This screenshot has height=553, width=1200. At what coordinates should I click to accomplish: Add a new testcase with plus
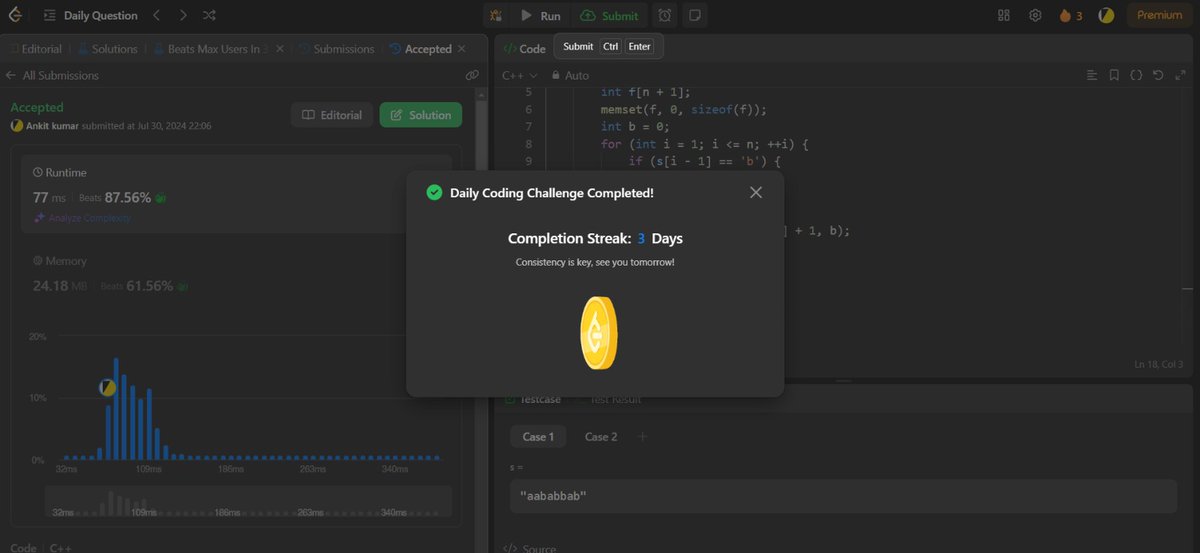(x=642, y=437)
